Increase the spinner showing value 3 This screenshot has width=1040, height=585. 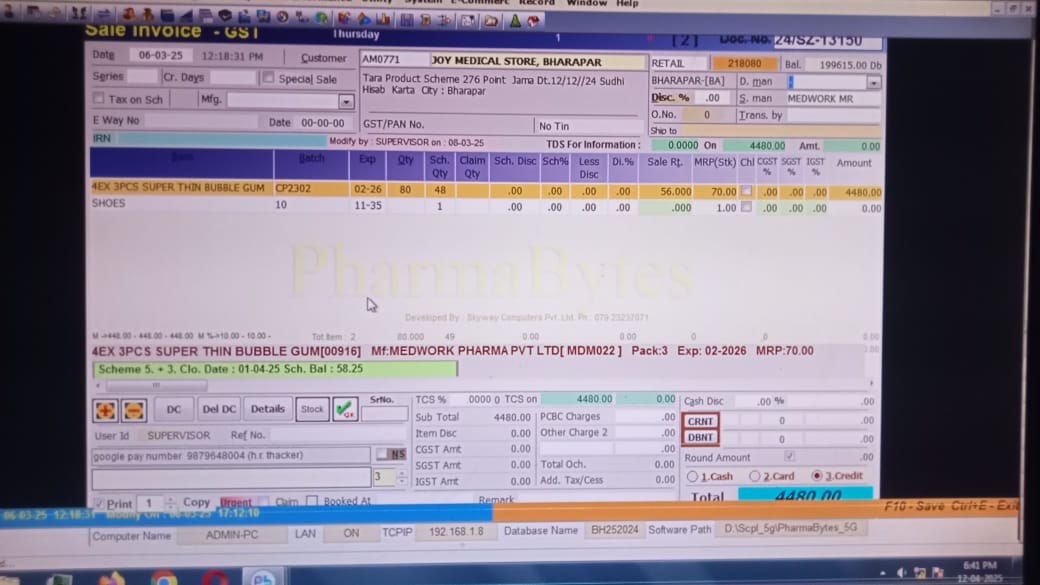click(x=401, y=474)
